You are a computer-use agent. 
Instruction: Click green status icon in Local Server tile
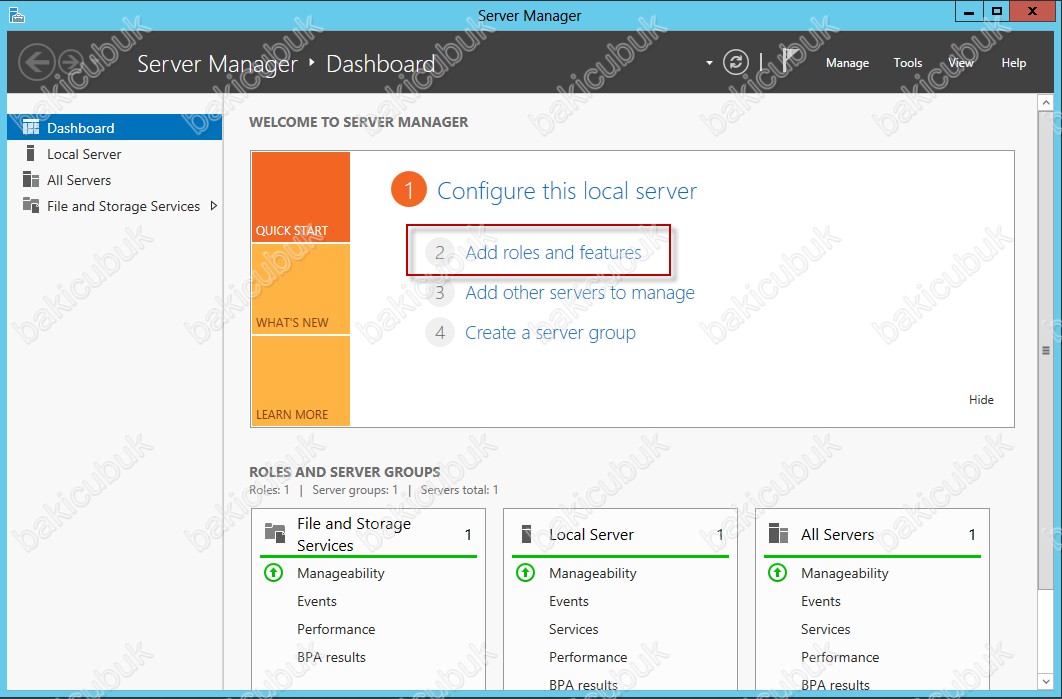coord(525,573)
